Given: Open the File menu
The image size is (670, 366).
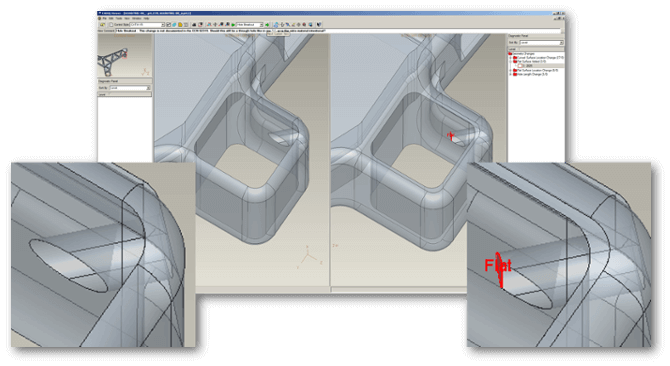Looking at the screenshot, I should [105, 18].
